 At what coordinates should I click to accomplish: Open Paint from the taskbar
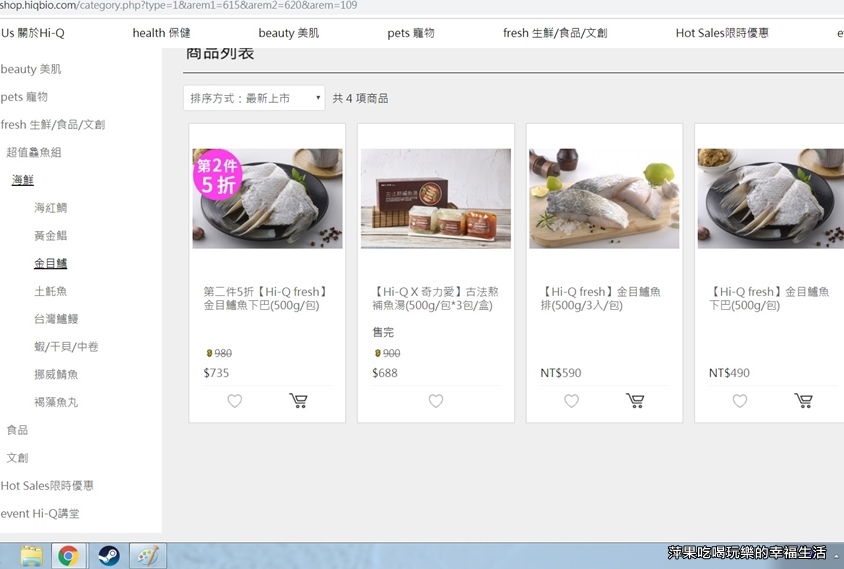(x=147, y=556)
